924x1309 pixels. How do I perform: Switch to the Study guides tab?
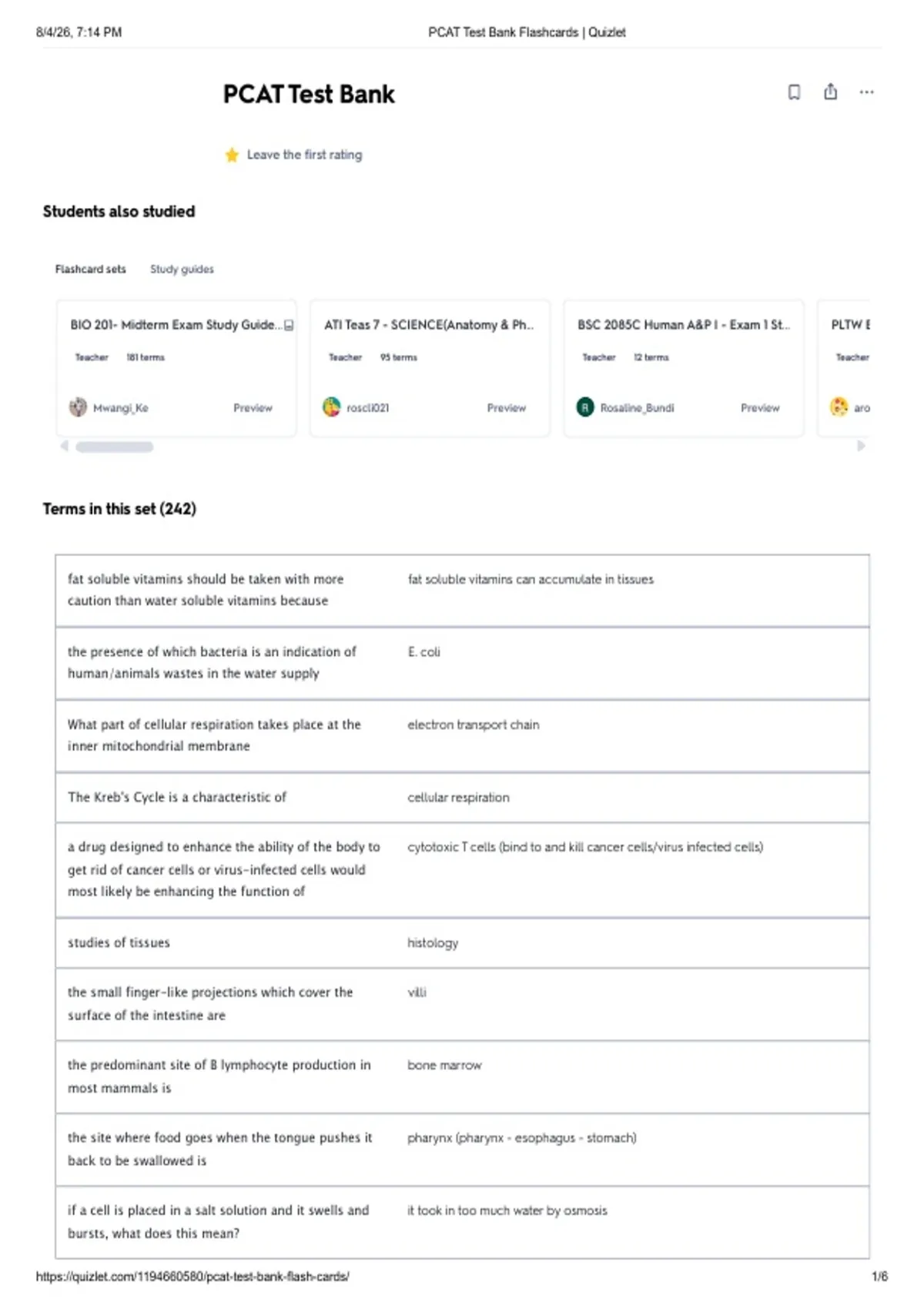point(182,269)
